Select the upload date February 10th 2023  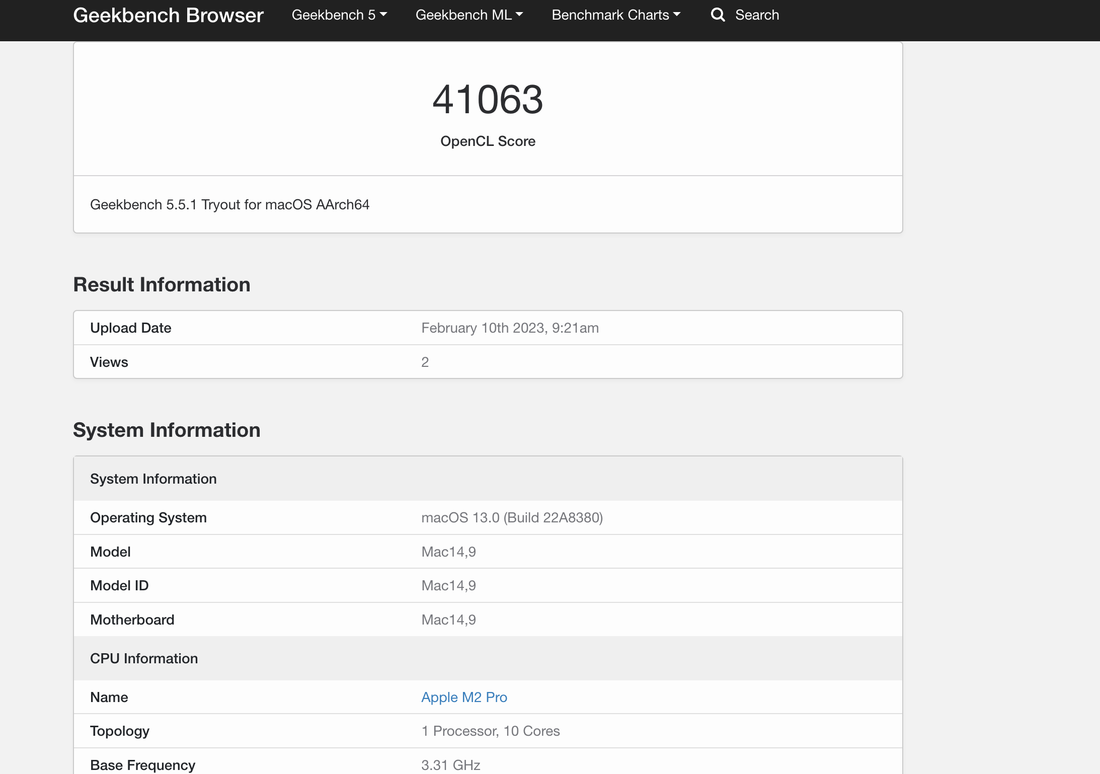(x=510, y=328)
